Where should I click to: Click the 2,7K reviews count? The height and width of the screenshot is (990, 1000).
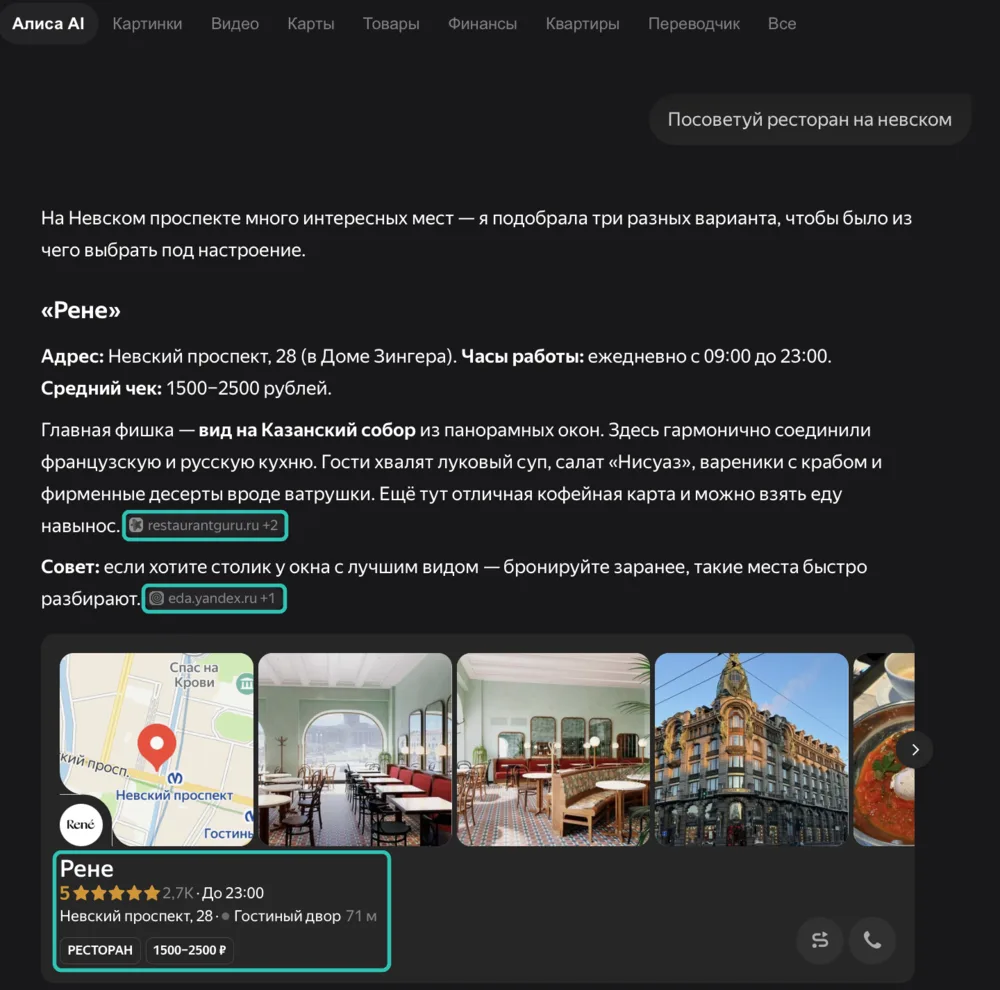click(177, 893)
